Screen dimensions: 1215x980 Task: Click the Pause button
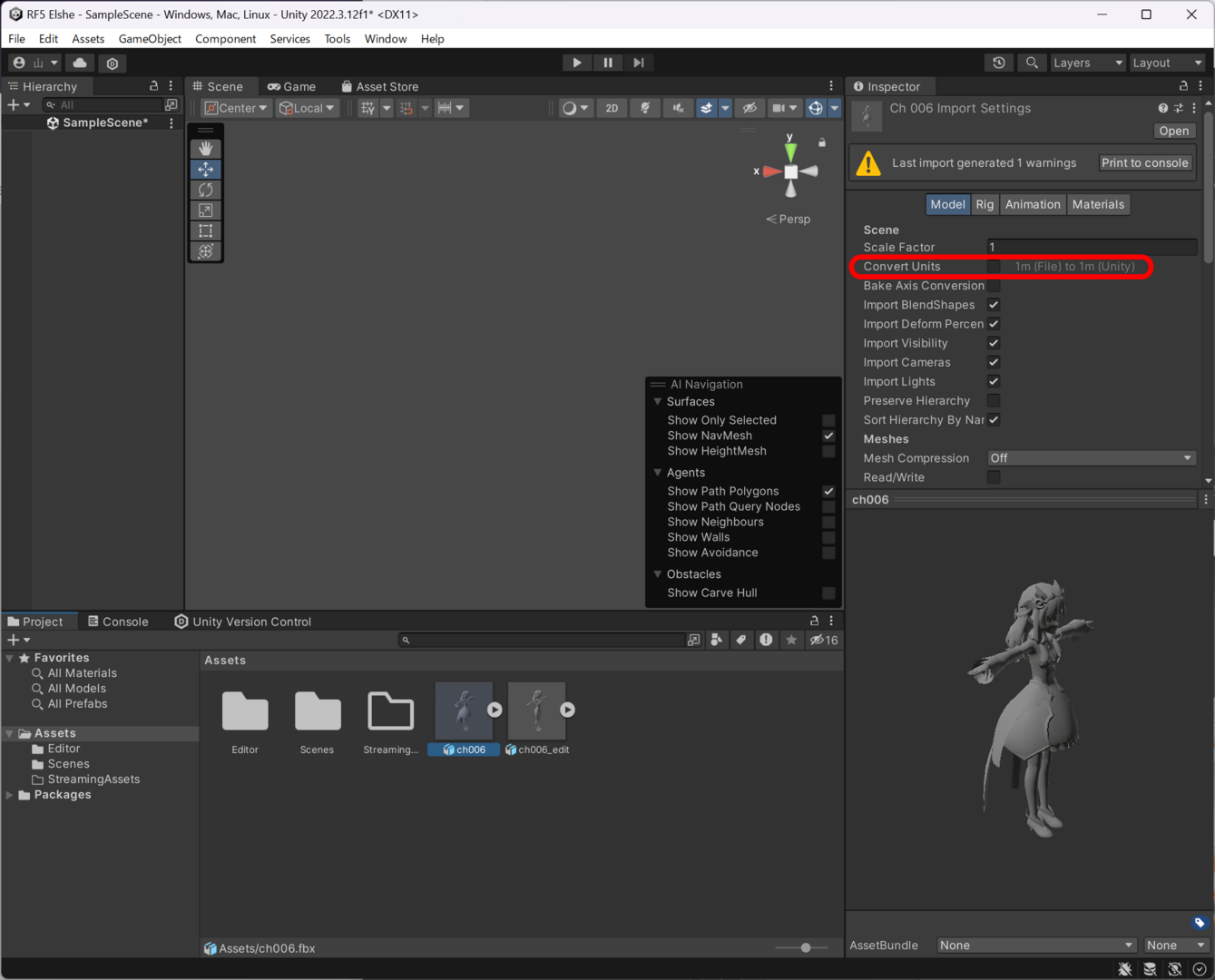[x=608, y=63]
